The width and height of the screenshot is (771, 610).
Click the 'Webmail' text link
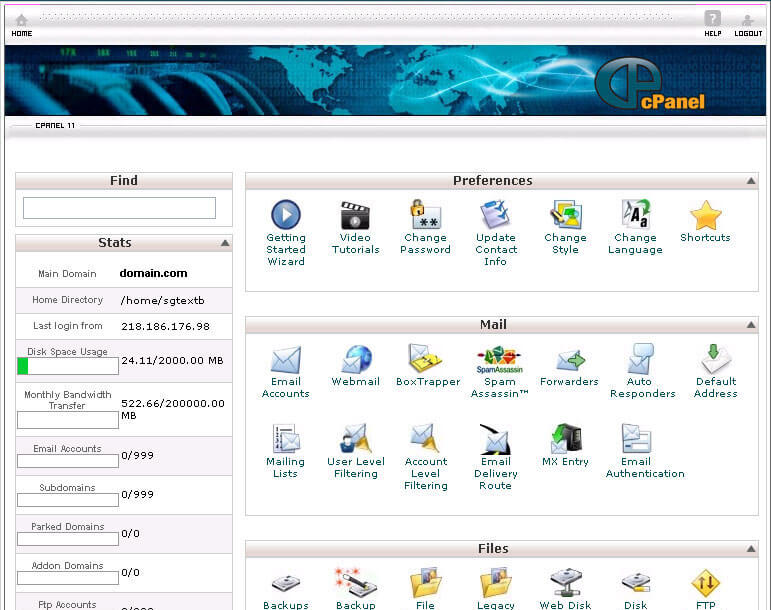click(x=356, y=382)
